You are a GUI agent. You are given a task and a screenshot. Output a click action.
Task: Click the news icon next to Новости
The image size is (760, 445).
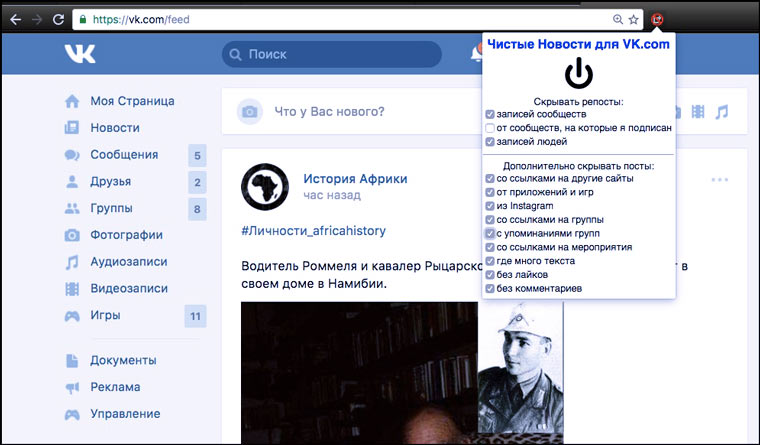[x=72, y=128]
